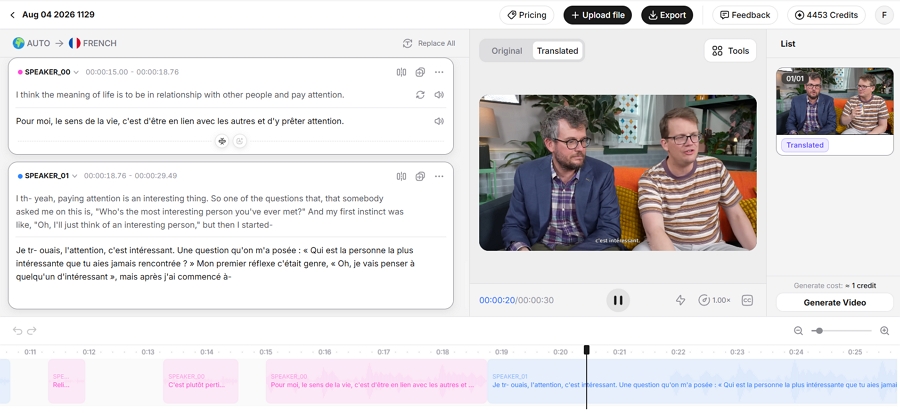Edit the French translation of SPEAKER_01
Image resolution: width=900 pixels, height=413 pixels.
click(215, 264)
